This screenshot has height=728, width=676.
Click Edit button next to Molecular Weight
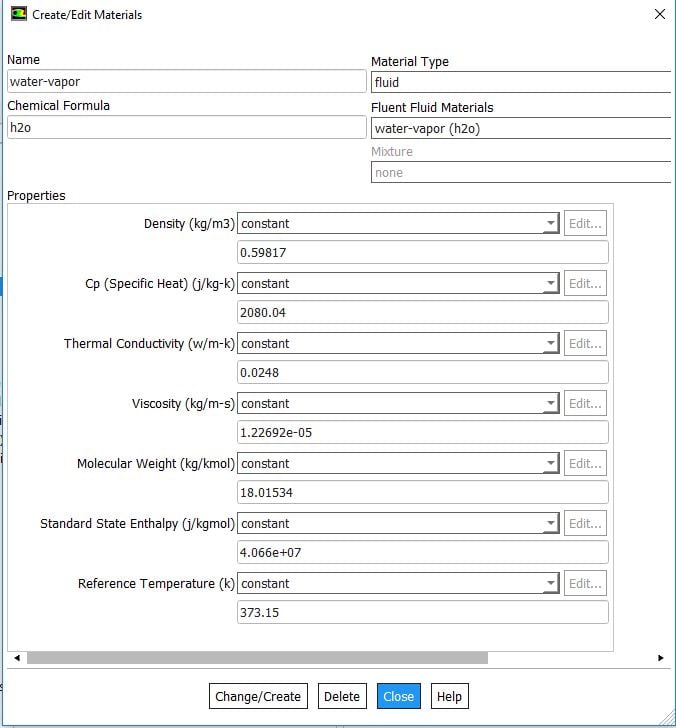[x=585, y=463]
